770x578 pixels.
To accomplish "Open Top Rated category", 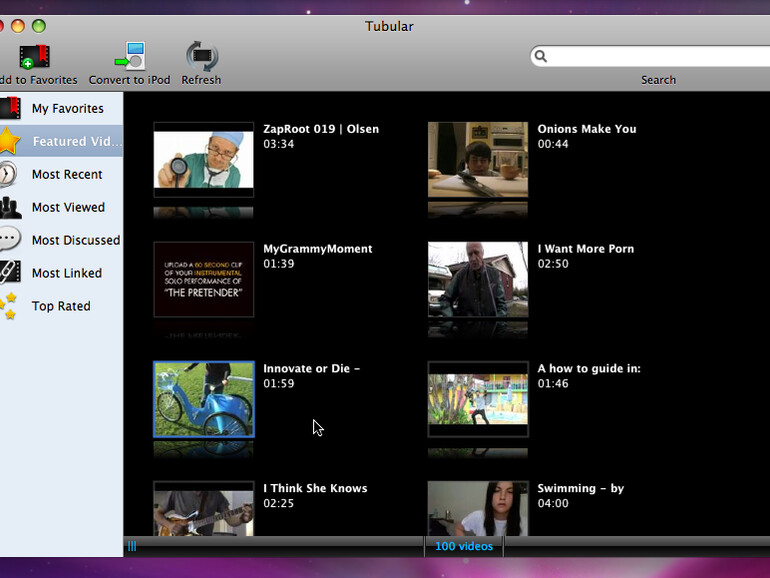I will (x=61, y=306).
